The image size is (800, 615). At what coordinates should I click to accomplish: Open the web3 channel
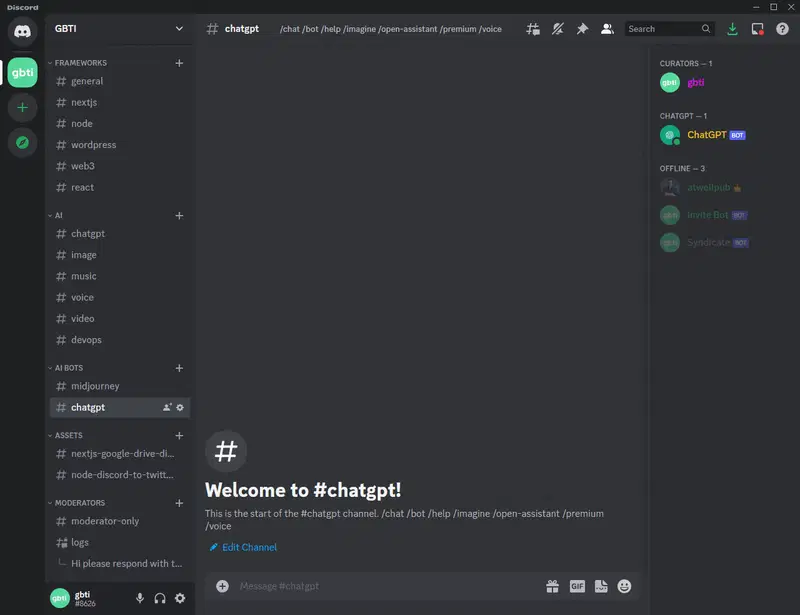(x=120, y=166)
